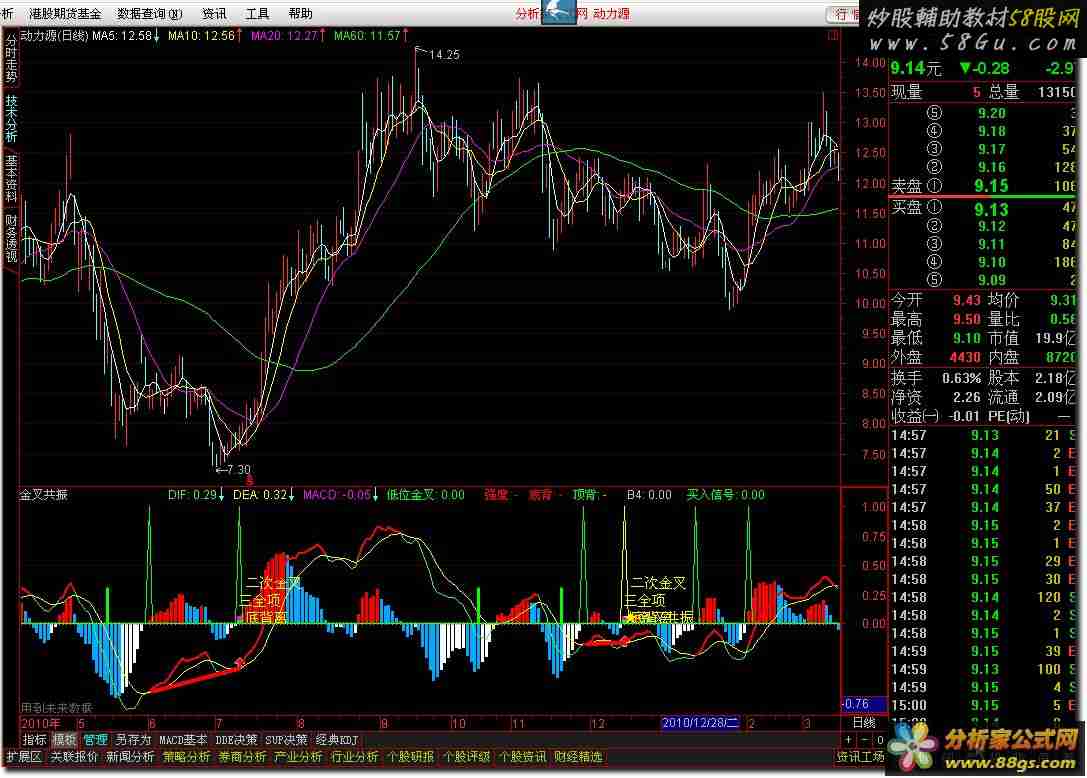Click the 买盘 ① price 9.13
The width and height of the screenshot is (1087, 778).
coord(991,209)
